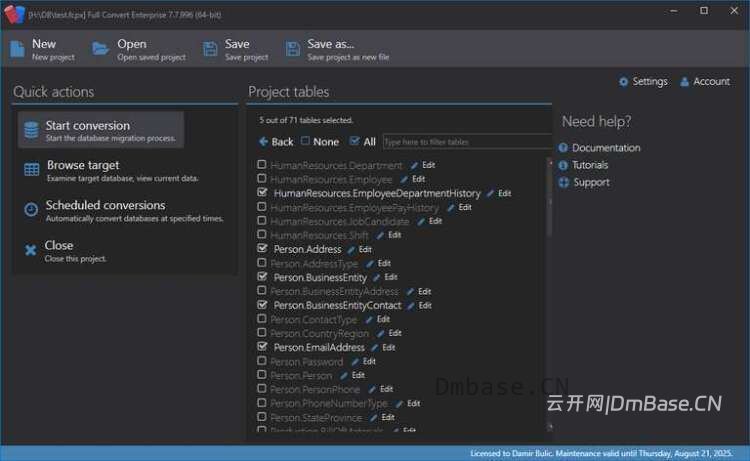The width and height of the screenshot is (750, 461).
Task: Start the database migration process
Action: [x=101, y=130]
